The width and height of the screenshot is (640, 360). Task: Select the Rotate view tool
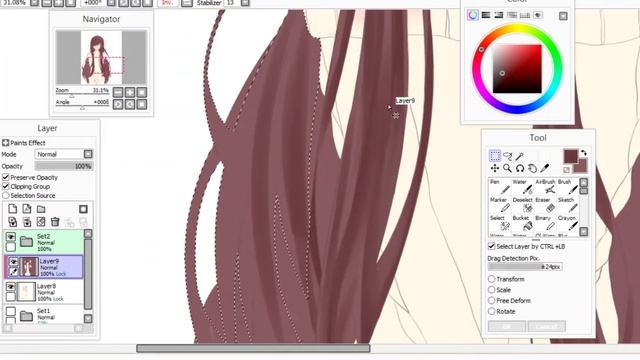coord(520,168)
